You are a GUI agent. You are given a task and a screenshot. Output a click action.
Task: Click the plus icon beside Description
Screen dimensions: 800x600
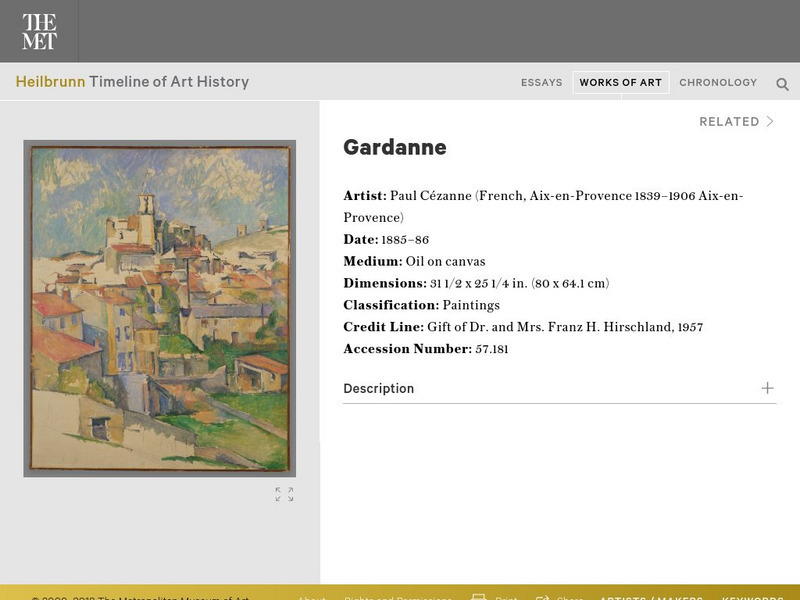[767, 388]
